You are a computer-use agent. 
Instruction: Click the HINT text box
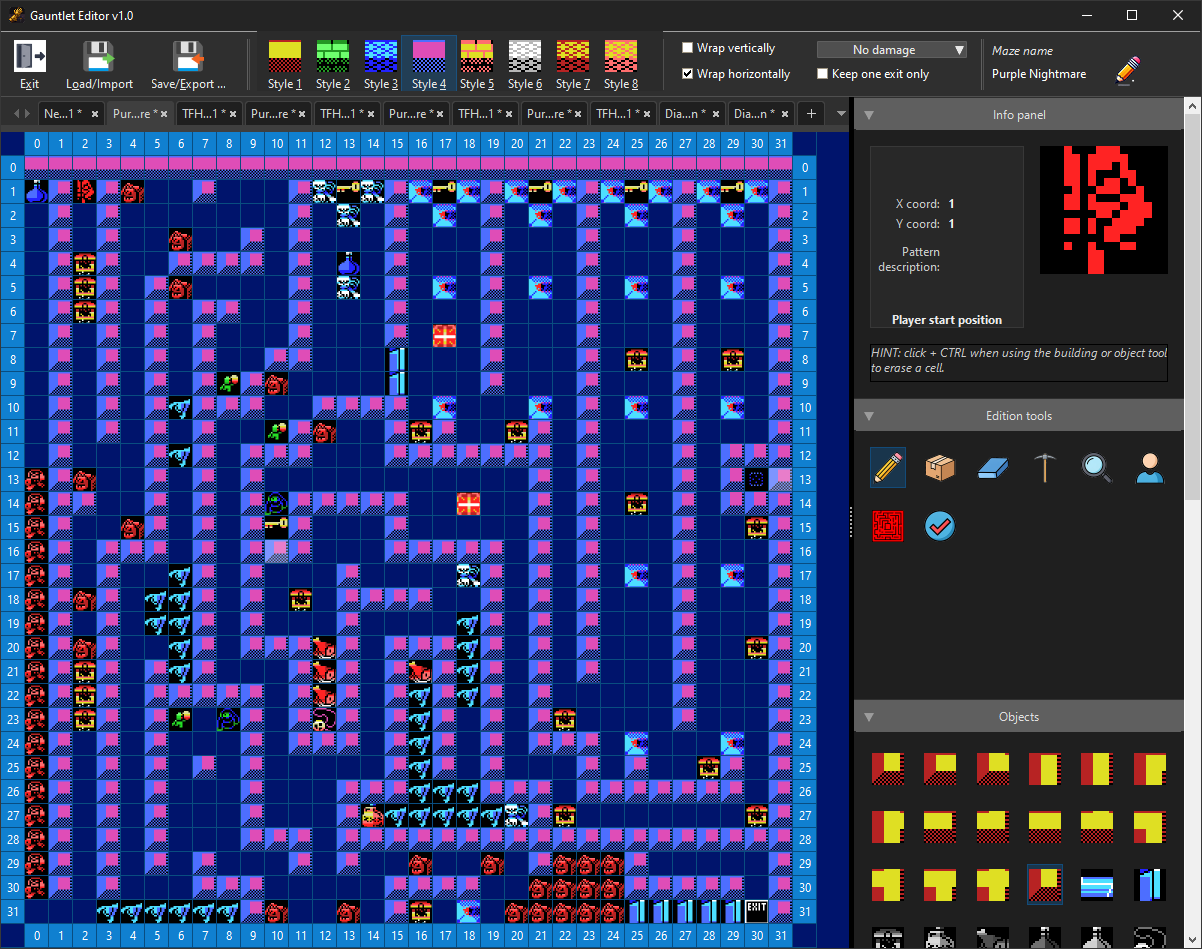pos(1019,361)
